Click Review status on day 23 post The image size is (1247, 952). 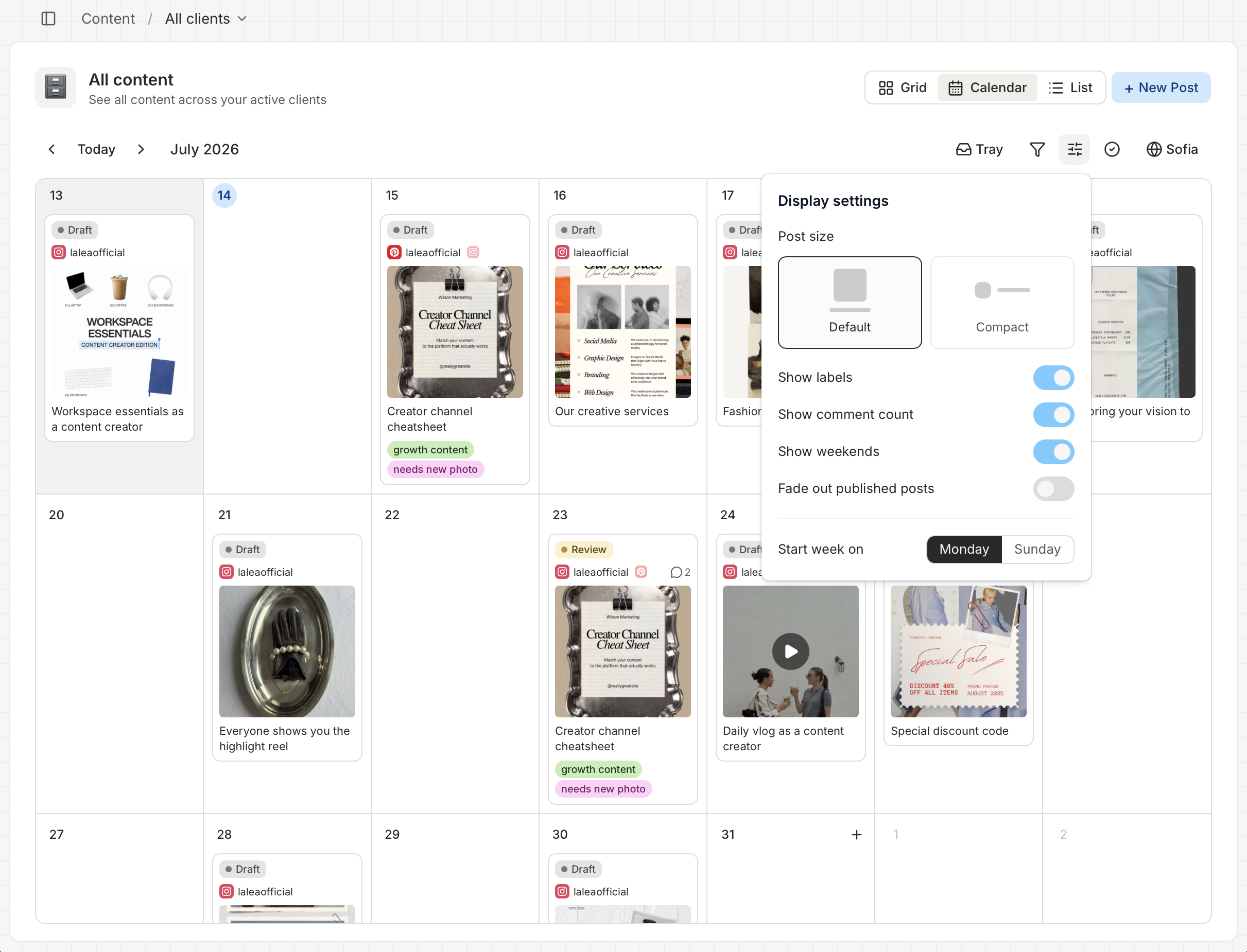click(x=584, y=550)
